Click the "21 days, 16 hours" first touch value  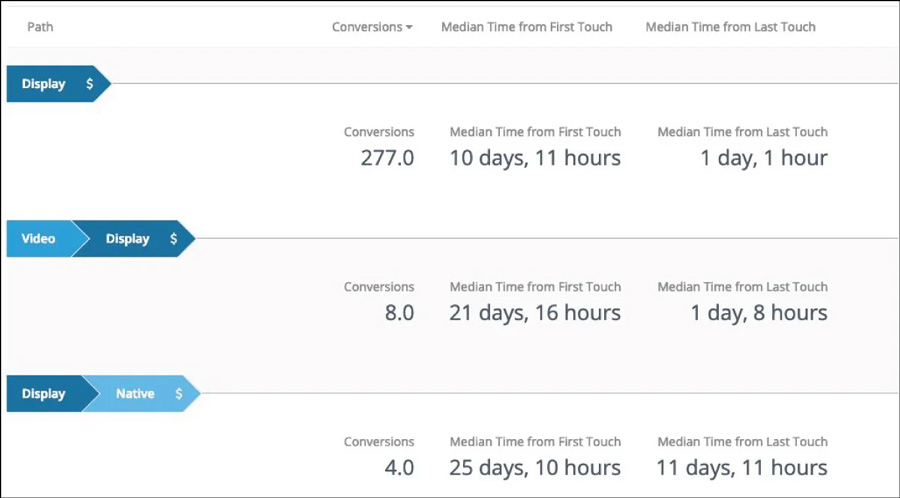[535, 313]
